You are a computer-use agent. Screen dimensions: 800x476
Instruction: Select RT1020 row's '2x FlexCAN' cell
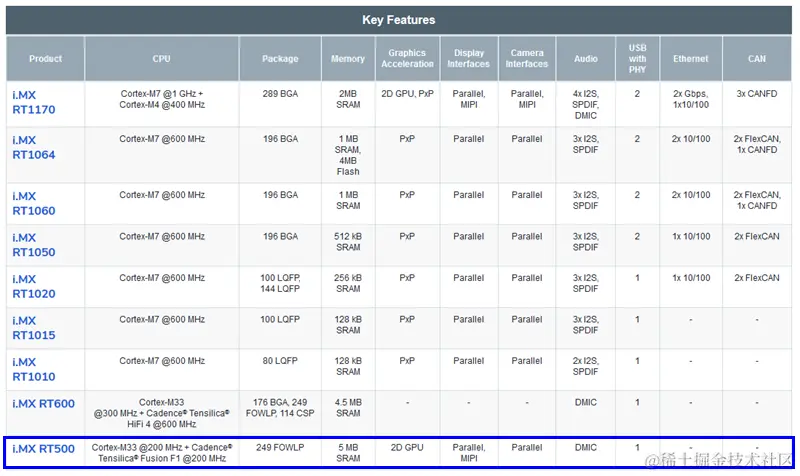757,286
